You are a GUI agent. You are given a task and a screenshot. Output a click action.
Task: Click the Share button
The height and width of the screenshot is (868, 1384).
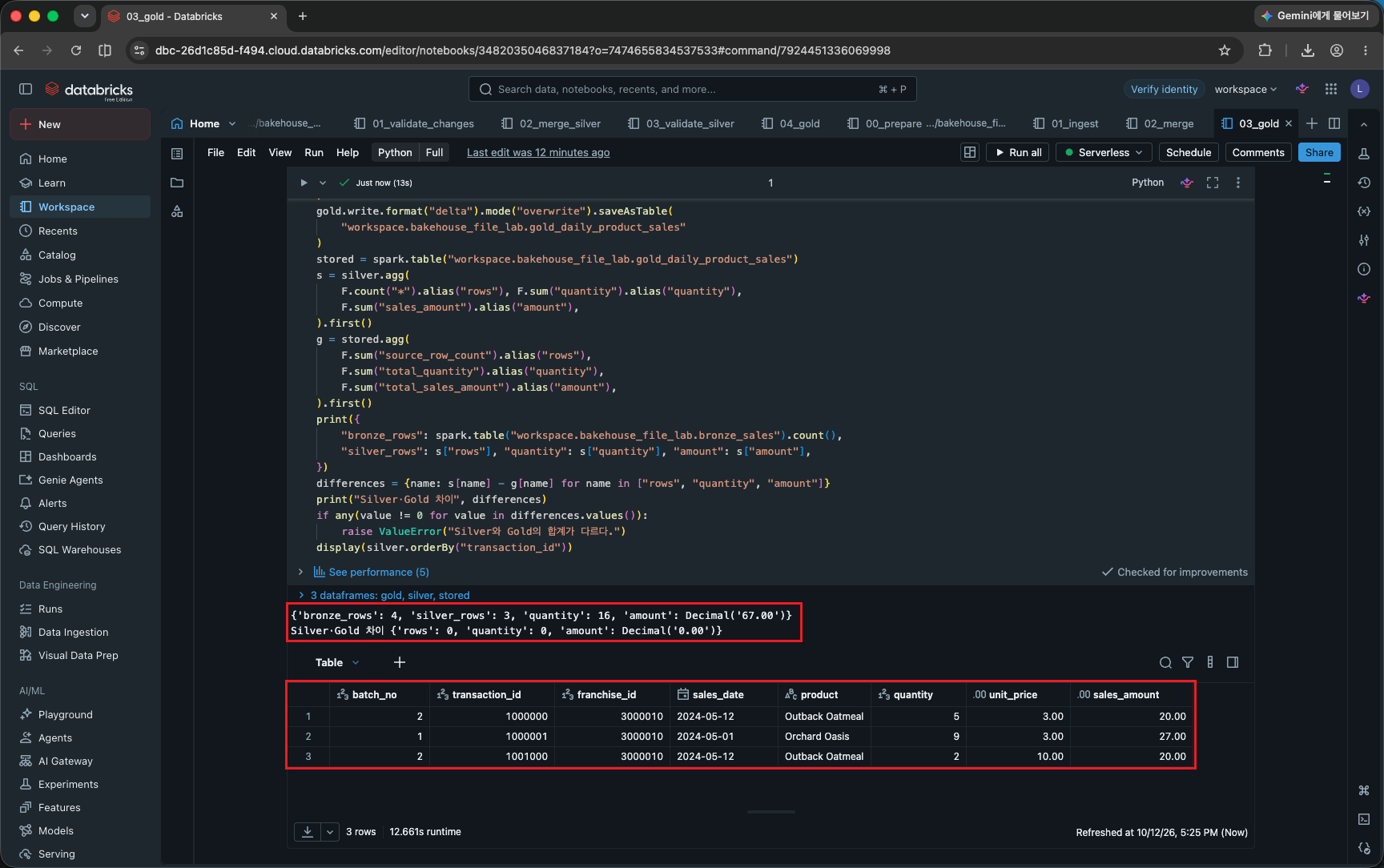1318,152
